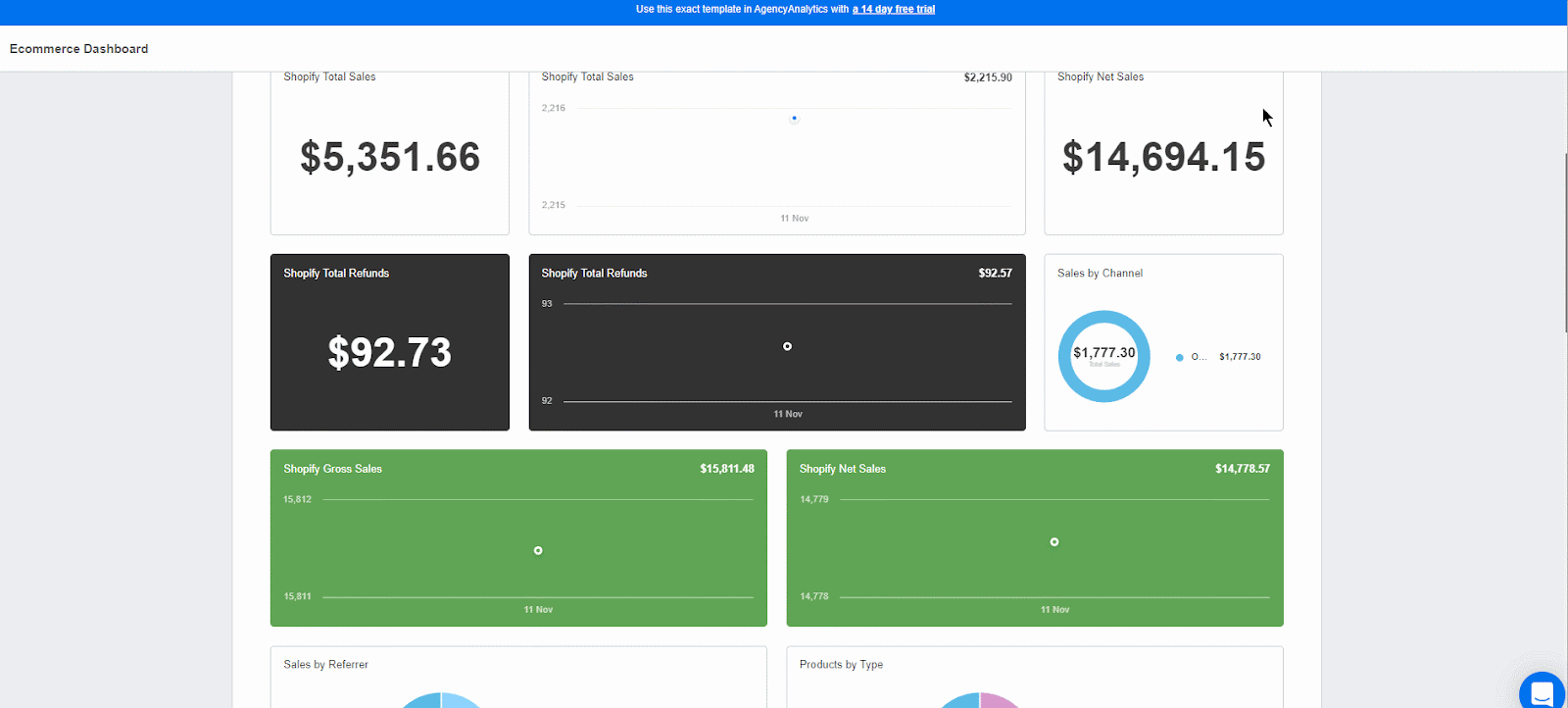Click the Shopify Gross Sales widget title
Viewport: 1568px width, 708px height.
coord(333,469)
